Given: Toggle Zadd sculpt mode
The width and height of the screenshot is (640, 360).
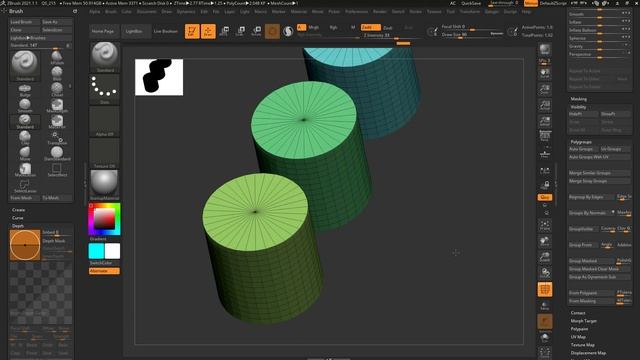Looking at the screenshot, I should pyautogui.click(x=371, y=27).
